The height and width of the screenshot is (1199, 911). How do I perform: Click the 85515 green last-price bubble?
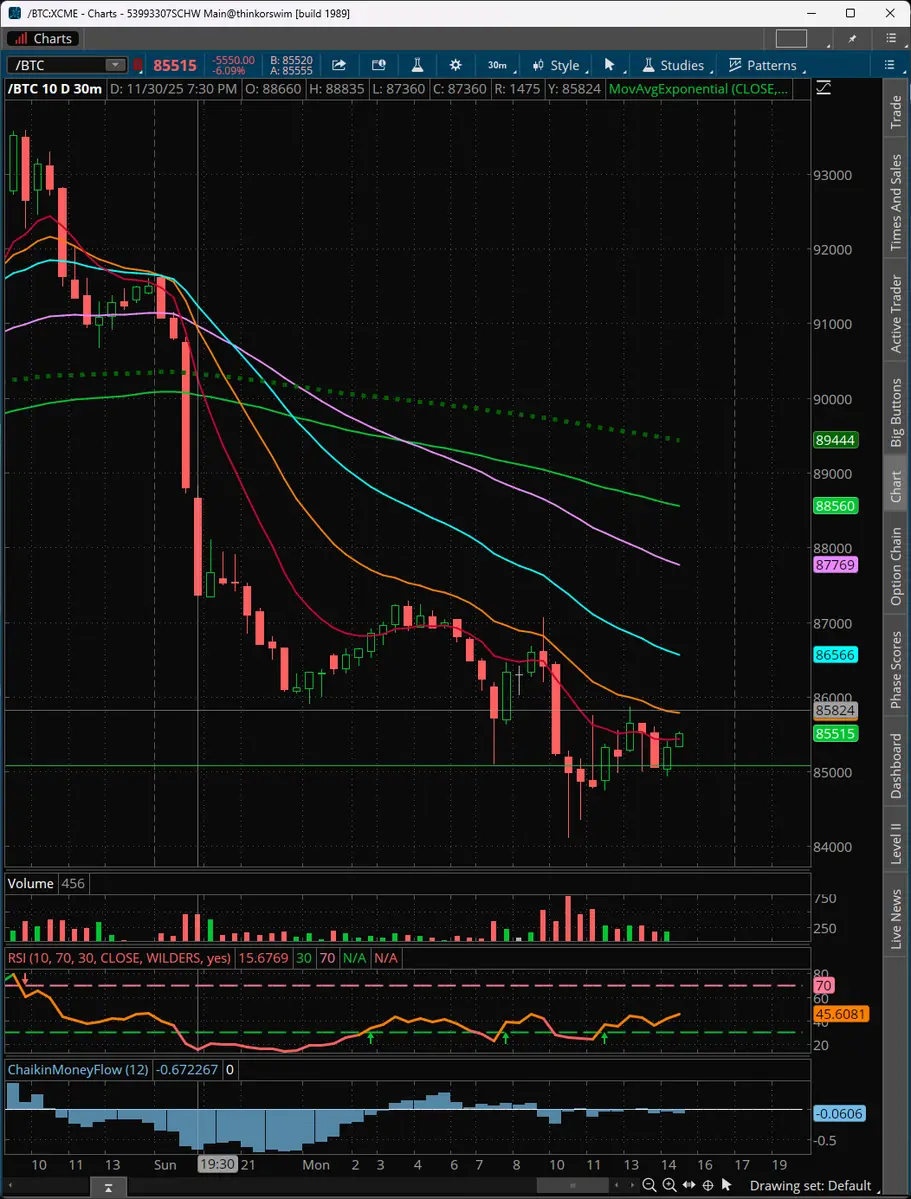click(x=835, y=734)
